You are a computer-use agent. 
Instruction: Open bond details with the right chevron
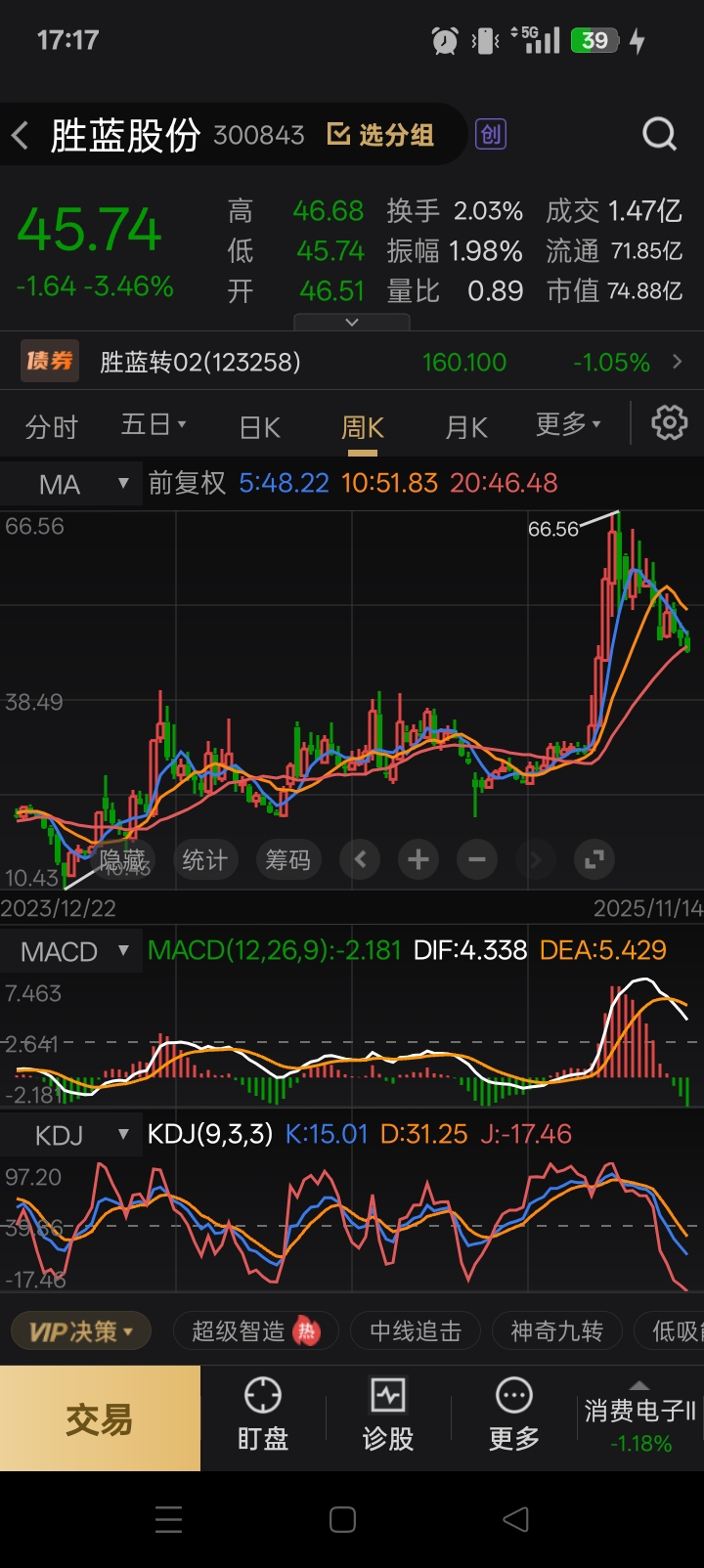(x=678, y=362)
